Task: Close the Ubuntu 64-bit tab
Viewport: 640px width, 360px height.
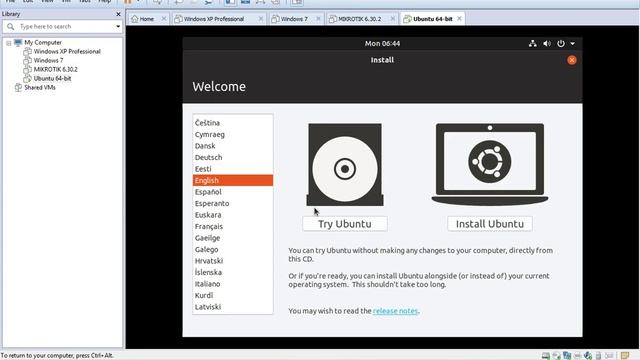Action: click(459, 19)
